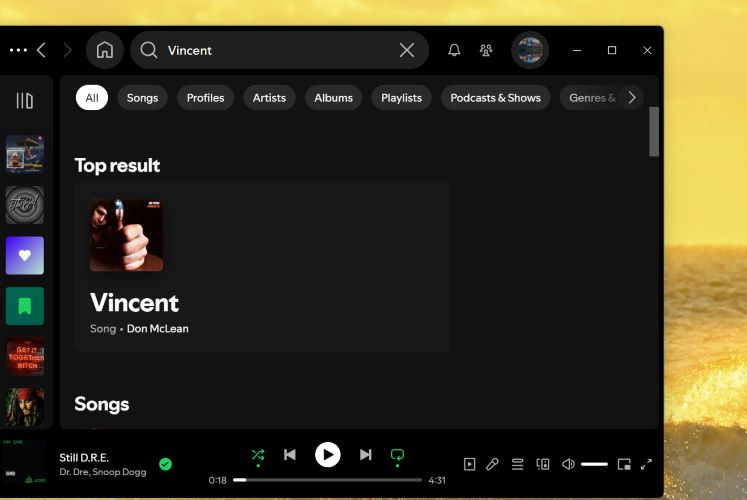747x500 pixels.
Task: Filter results by Albums
Action: 333,98
